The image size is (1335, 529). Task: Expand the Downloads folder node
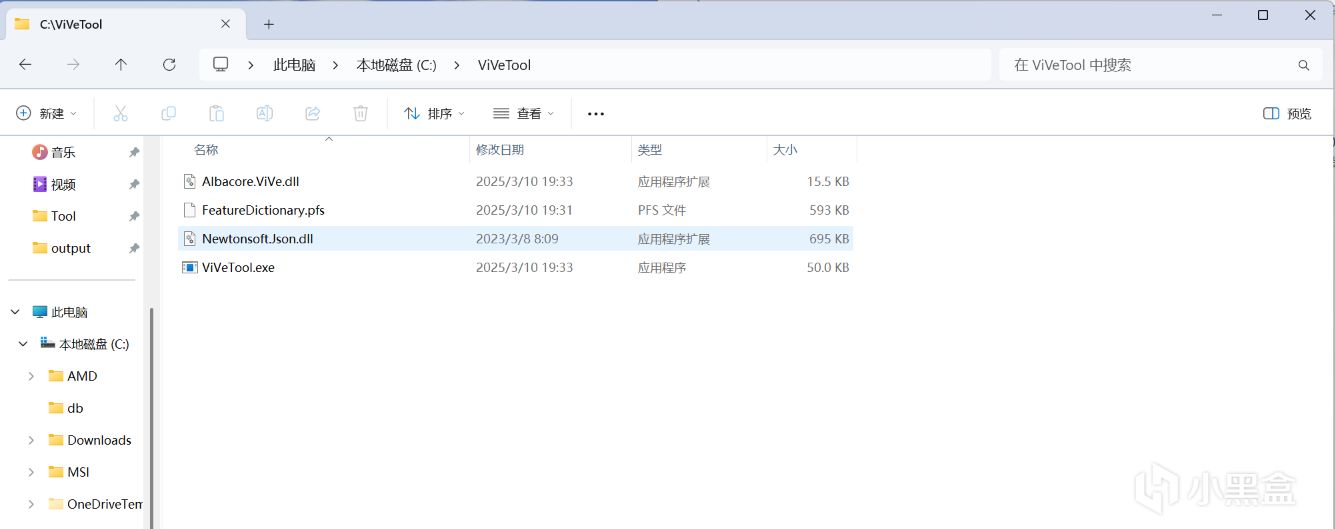[x=31, y=440]
